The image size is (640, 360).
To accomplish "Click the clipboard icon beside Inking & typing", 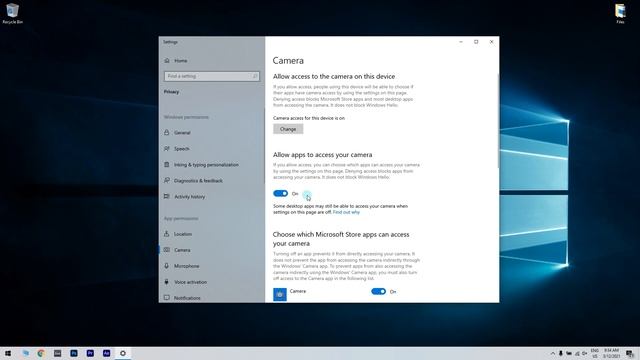I will pos(167,164).
